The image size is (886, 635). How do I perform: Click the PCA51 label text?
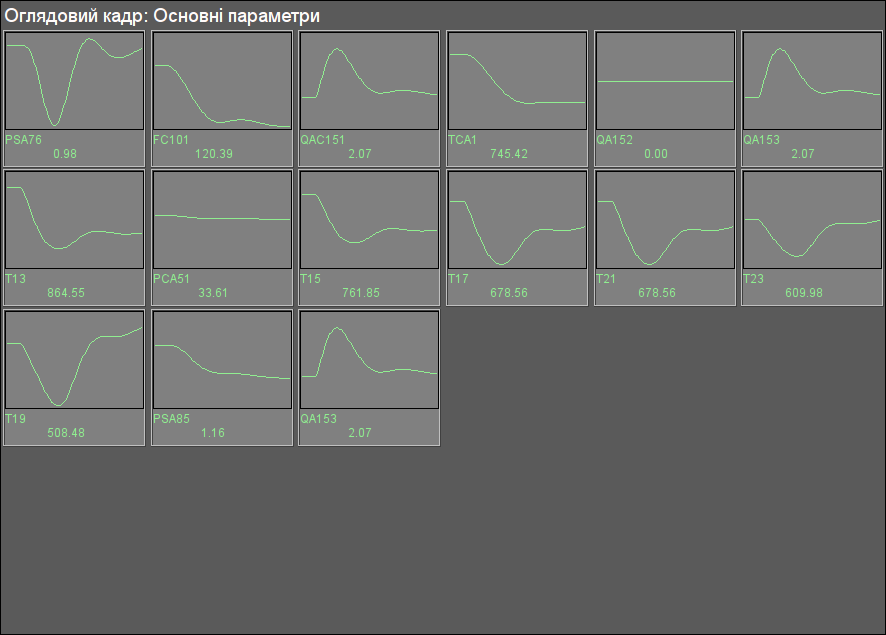pyautogui.click(x=171, y=279)
